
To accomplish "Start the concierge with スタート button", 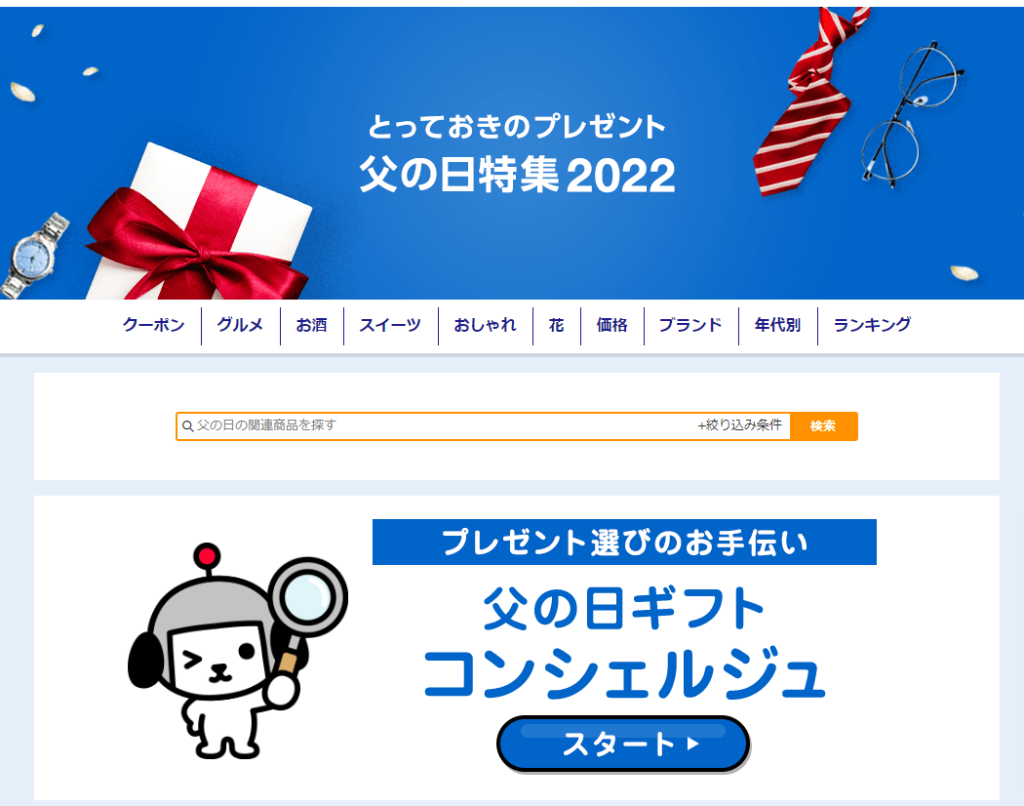I will (x=623, y=744).
